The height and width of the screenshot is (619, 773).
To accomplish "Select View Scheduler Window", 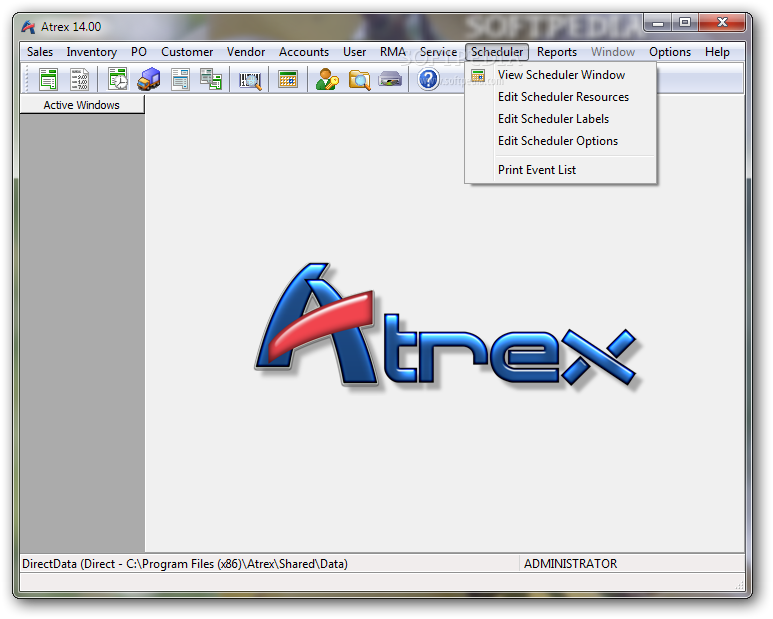I will click(x=561, y=75).
